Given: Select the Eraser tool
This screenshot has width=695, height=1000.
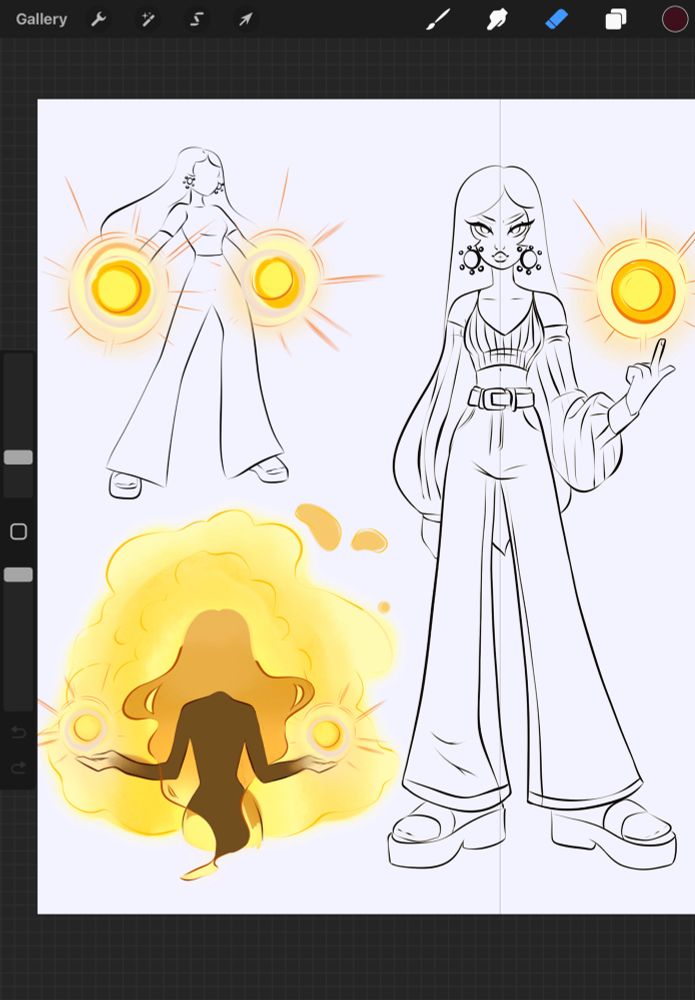Looking at the screenshot, I should [x=557, y=19].
